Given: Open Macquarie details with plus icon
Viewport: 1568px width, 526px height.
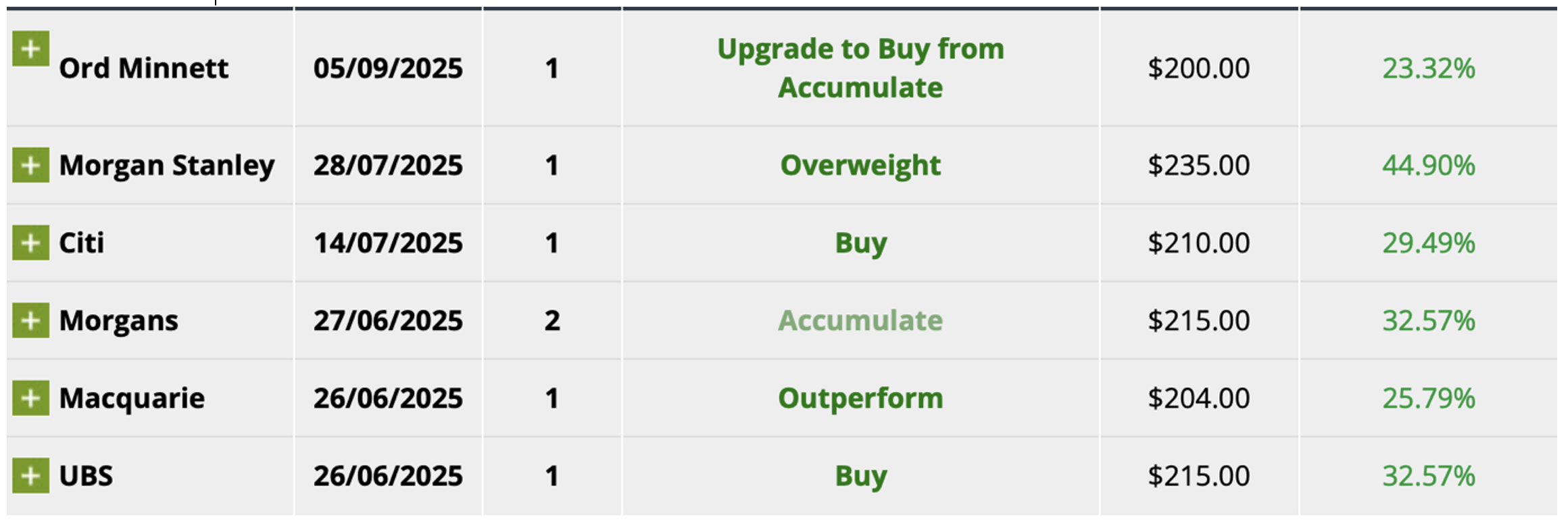Looking at the screenshot, I should coord(30,398).
